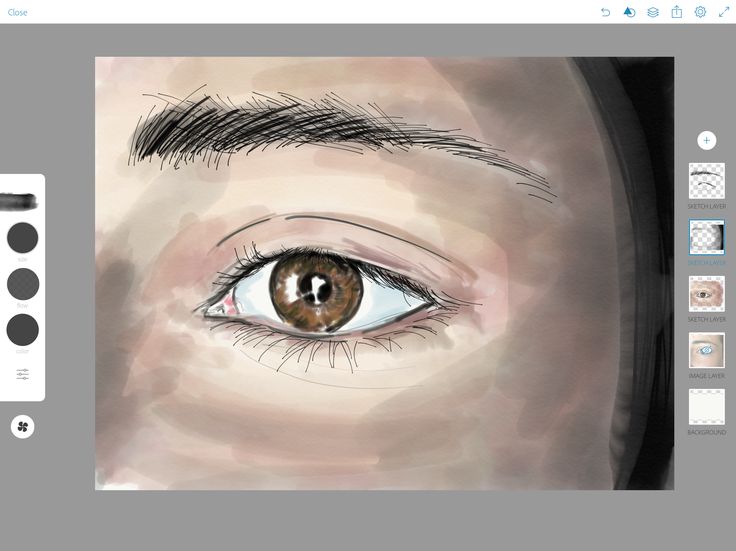This screenshot has width=736, height=551.
Task: Add a new layer with plus button
Action: pos(706,140)
